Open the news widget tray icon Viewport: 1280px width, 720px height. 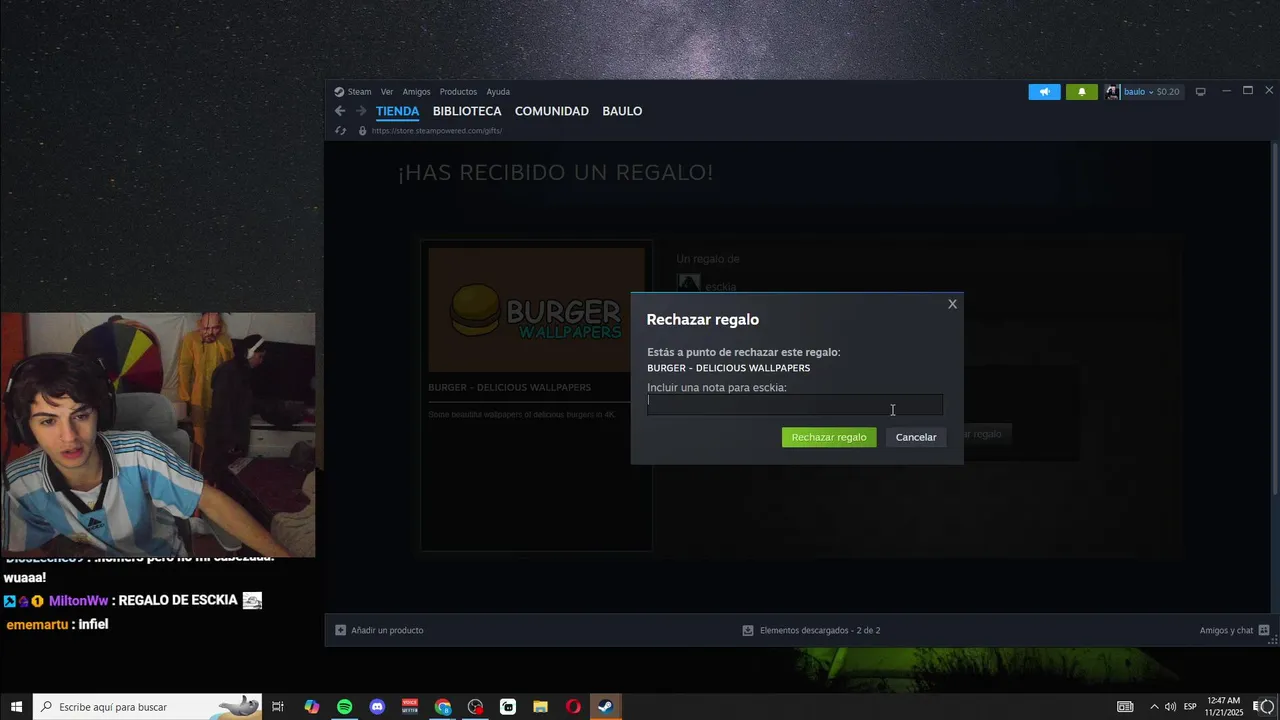coord(1125,707)
